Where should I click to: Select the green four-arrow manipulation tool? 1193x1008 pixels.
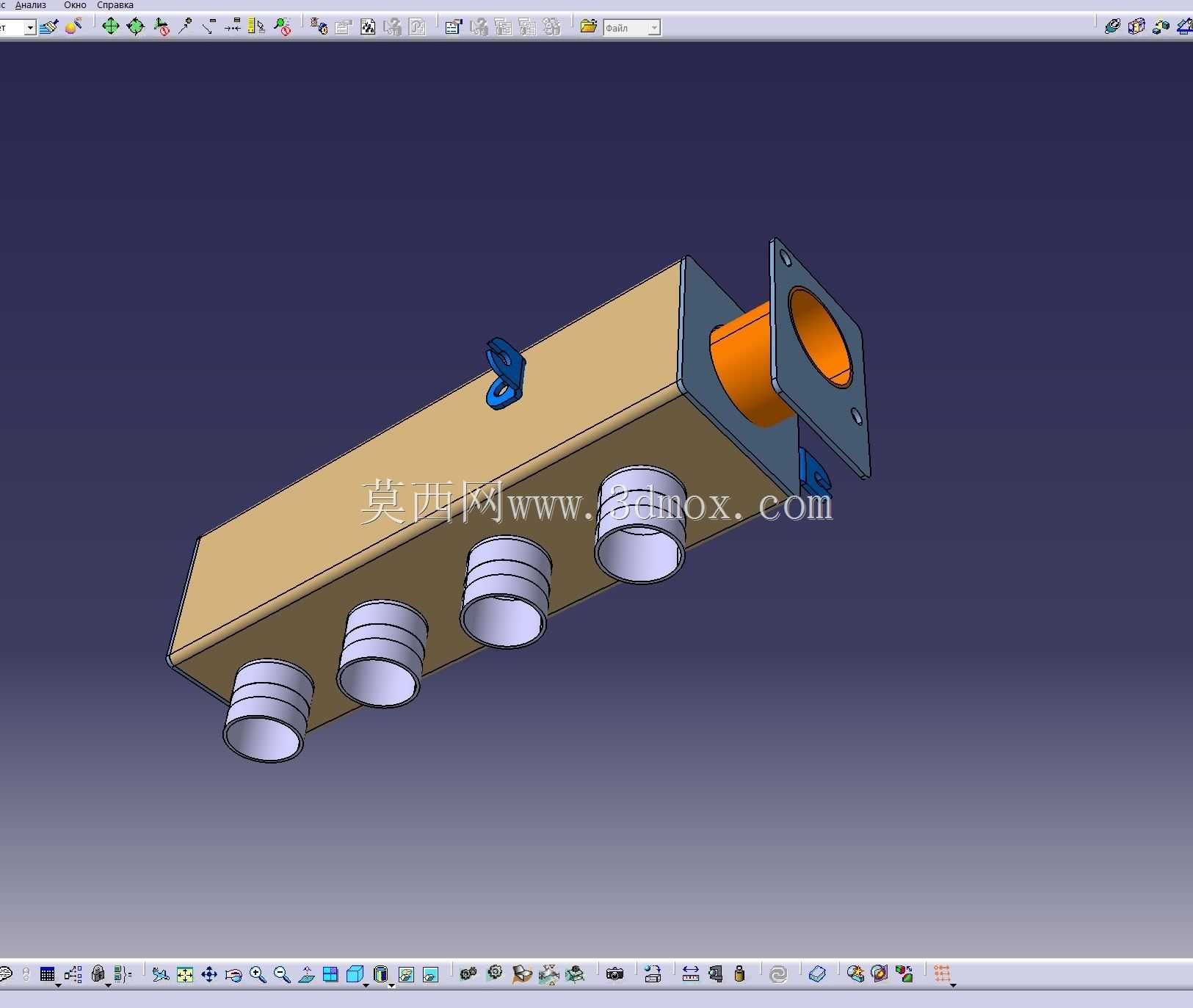tap(111, 27)
